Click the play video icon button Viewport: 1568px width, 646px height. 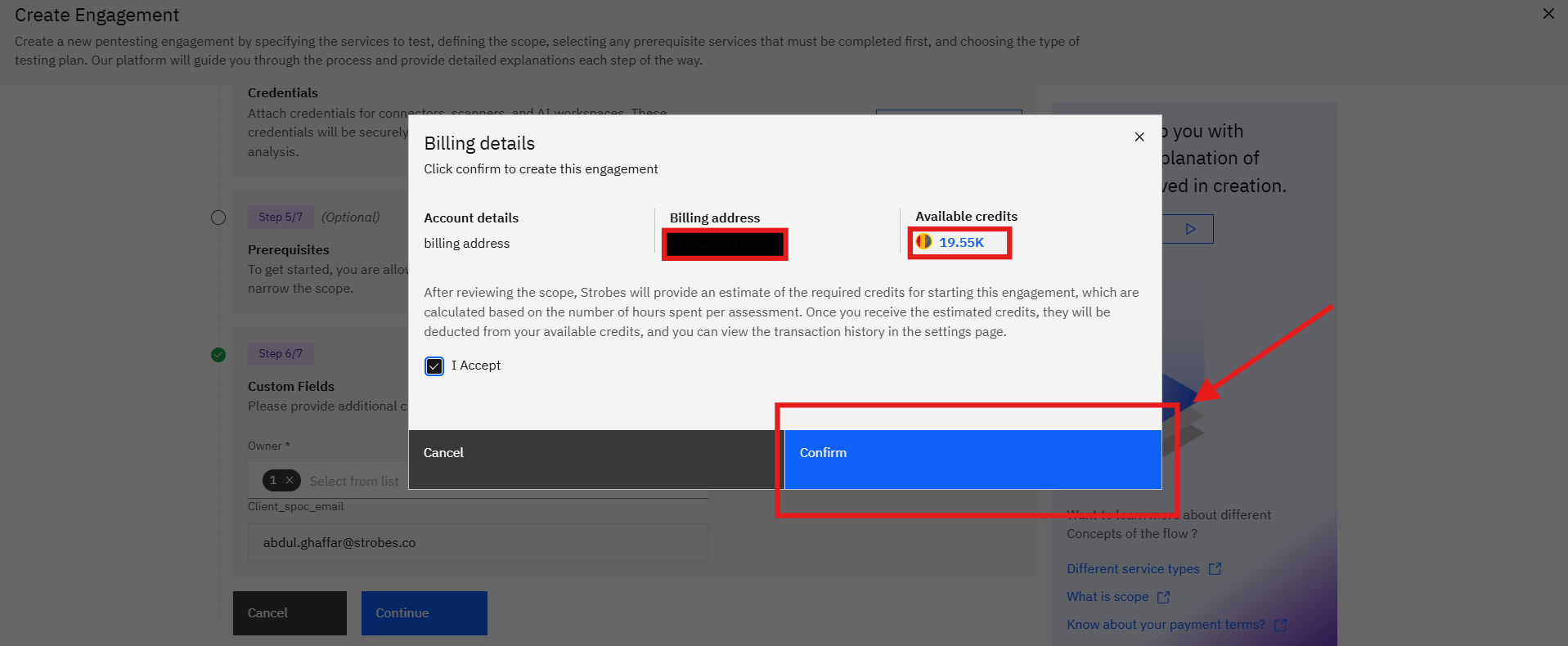(1190, 229)
